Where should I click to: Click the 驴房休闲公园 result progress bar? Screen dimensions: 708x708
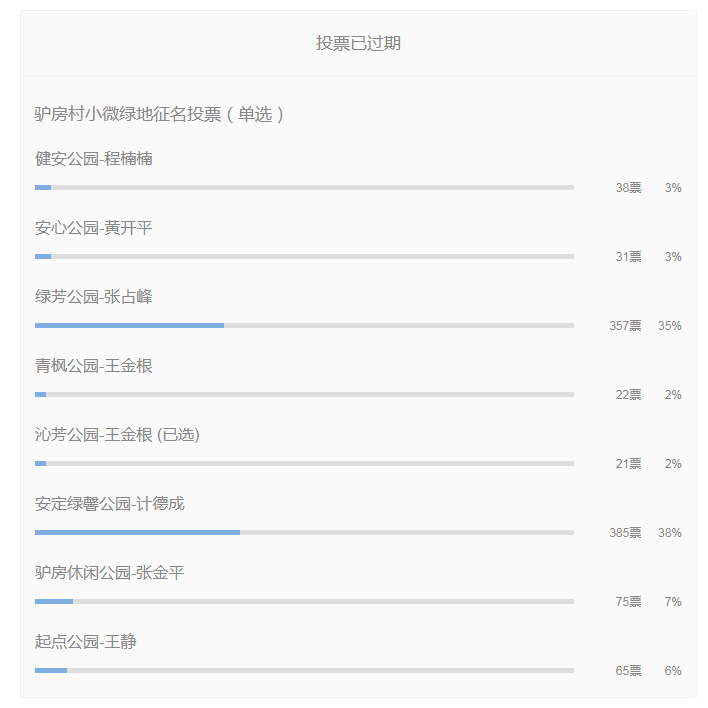(304, 601)
